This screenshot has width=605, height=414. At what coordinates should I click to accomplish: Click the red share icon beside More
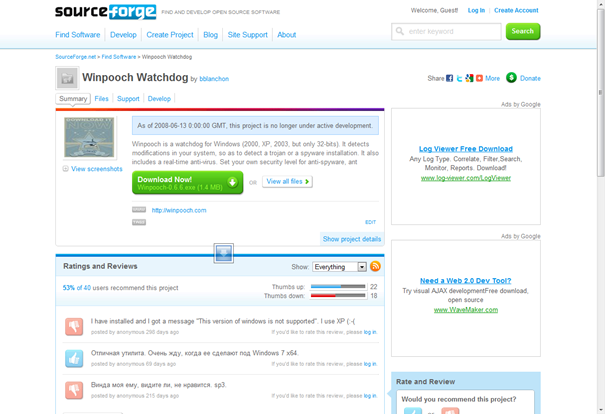479,78
